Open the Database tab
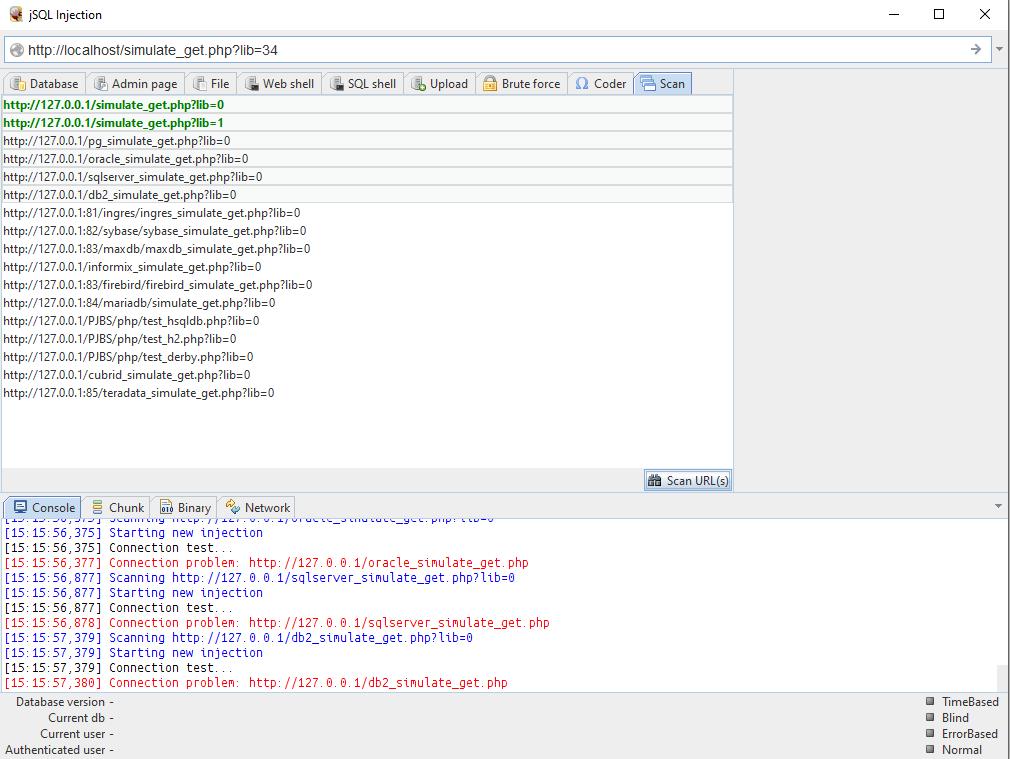 tap(43, 84)
